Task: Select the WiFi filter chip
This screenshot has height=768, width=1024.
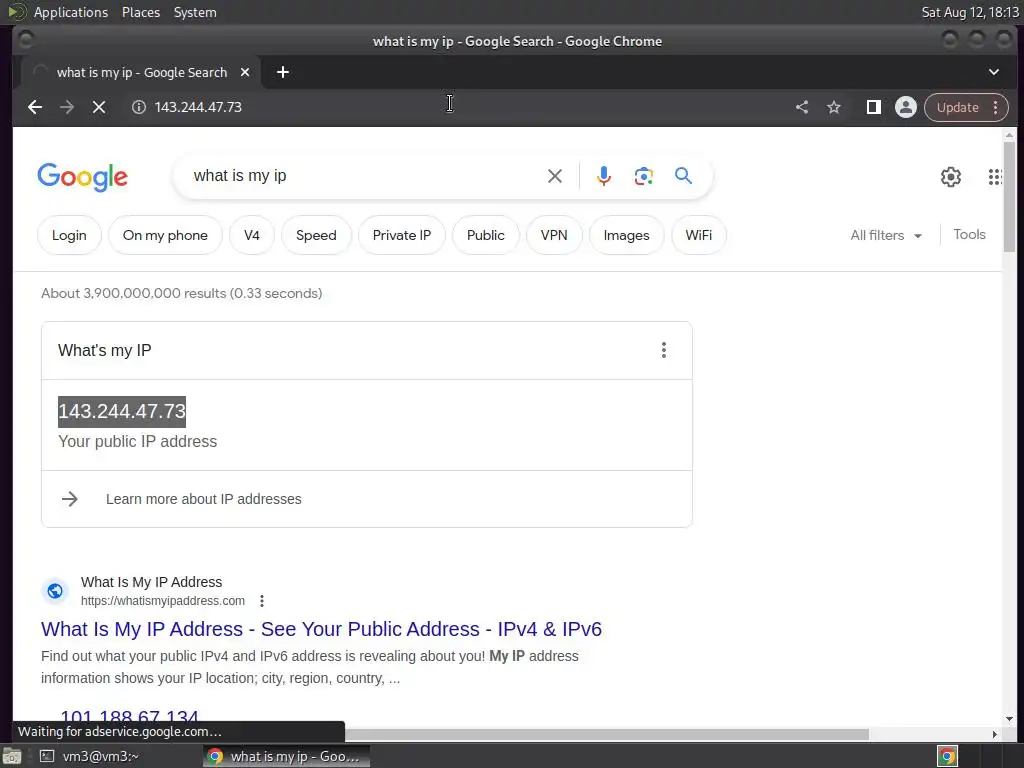Action: 698,235
